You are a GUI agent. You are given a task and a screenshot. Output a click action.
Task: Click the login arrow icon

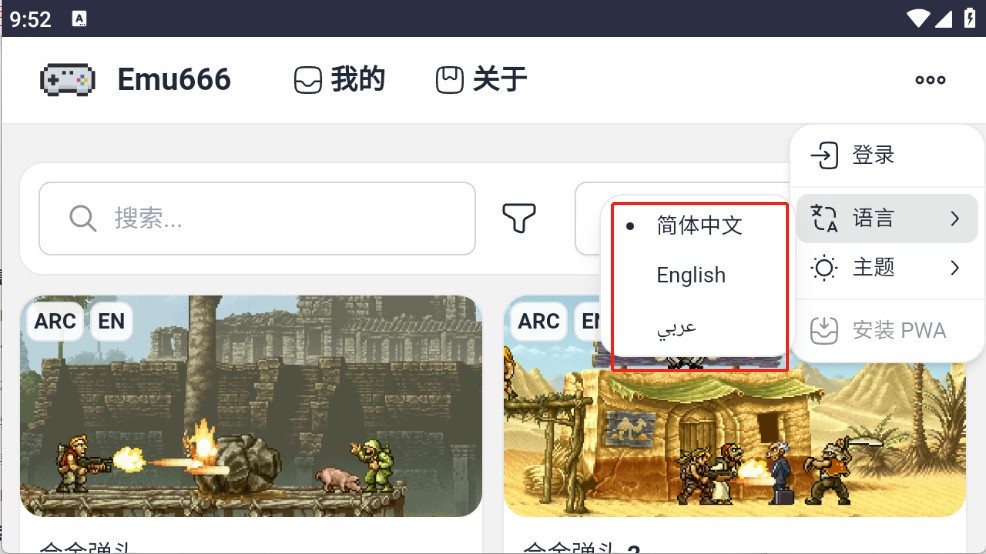click(x=824, y=155)
